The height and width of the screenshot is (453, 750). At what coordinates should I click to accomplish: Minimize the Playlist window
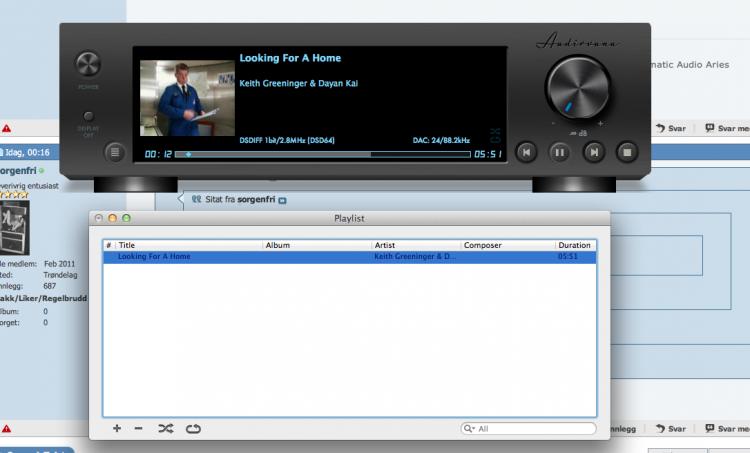[112, 218]
